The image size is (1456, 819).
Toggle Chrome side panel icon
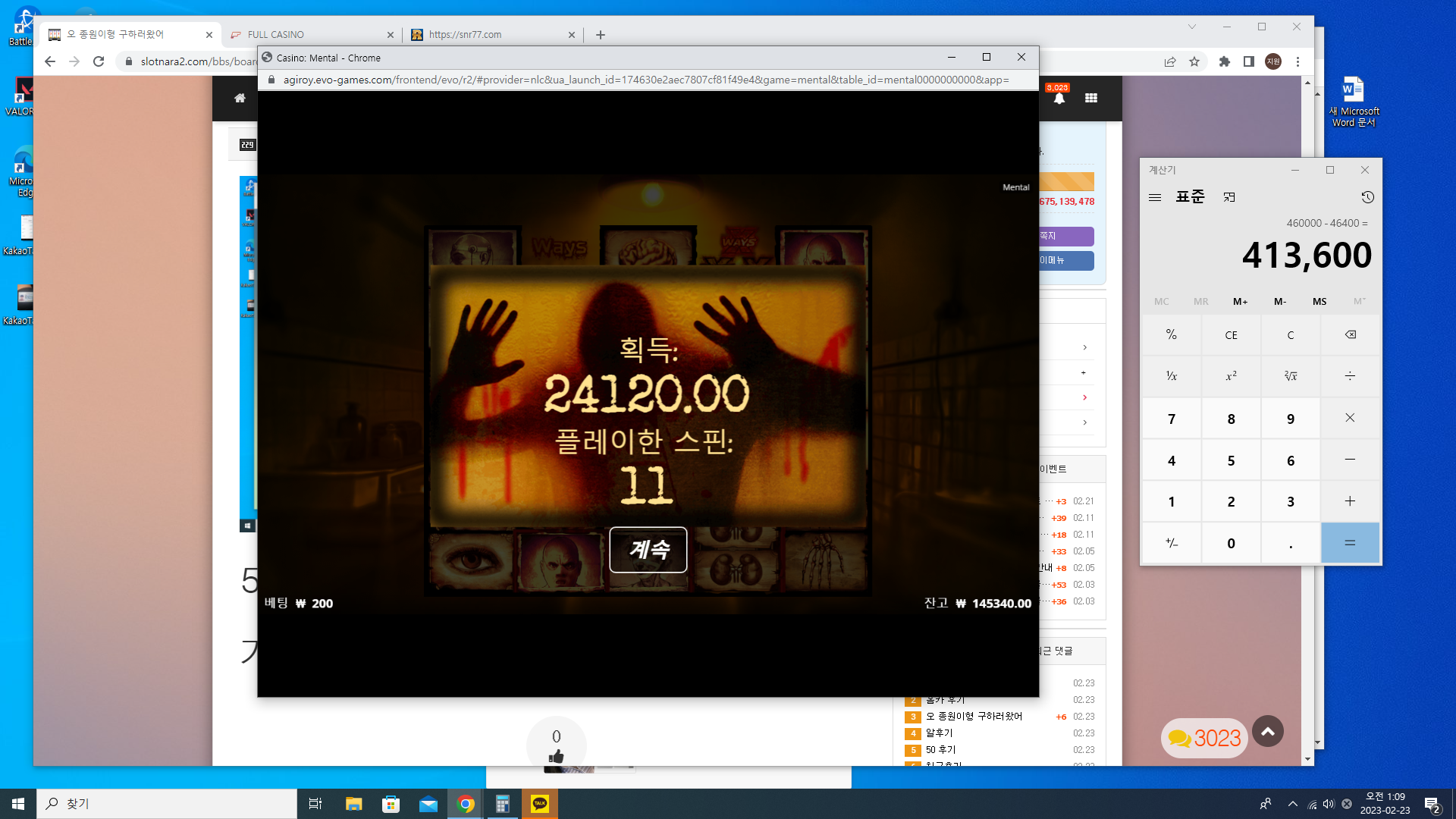(x=1248, y=61)
